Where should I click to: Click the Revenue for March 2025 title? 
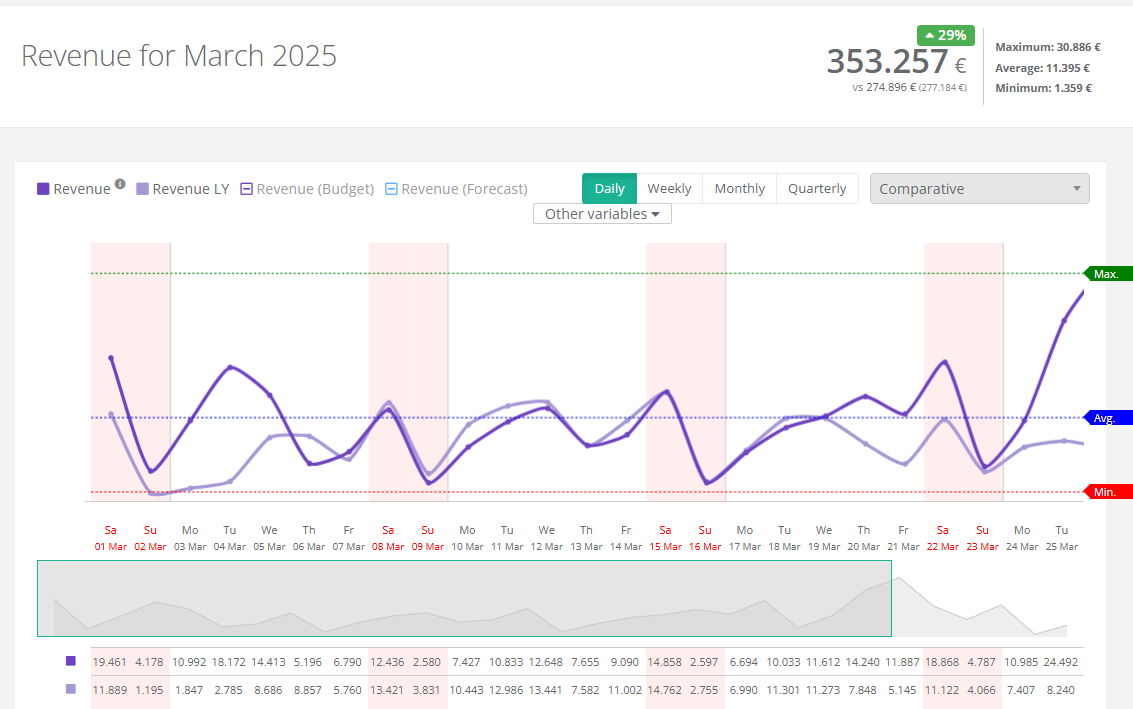tap(178, 56)
